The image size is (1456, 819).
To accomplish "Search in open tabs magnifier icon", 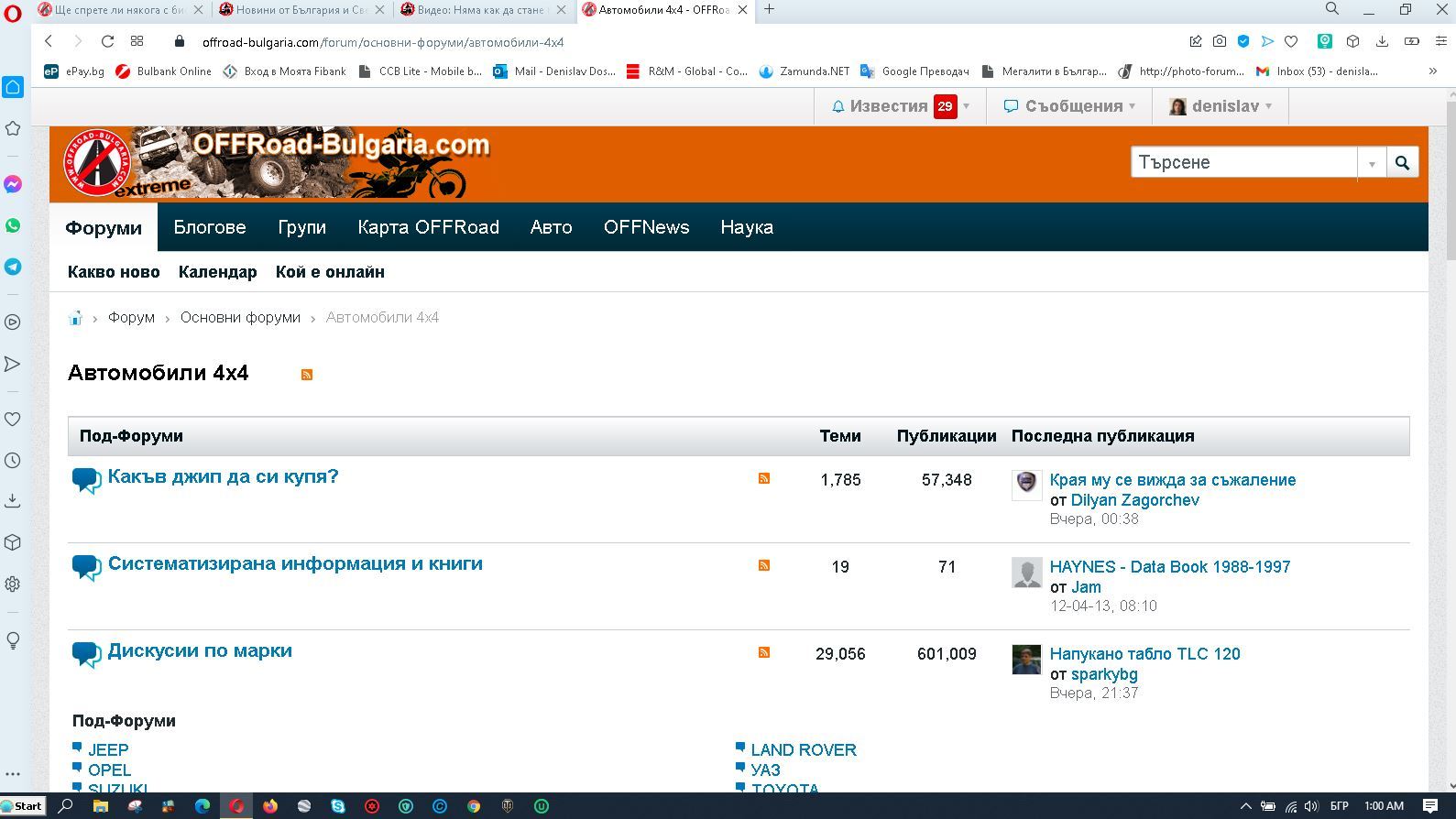I will pyautogui.click(x=1332, y=9).
